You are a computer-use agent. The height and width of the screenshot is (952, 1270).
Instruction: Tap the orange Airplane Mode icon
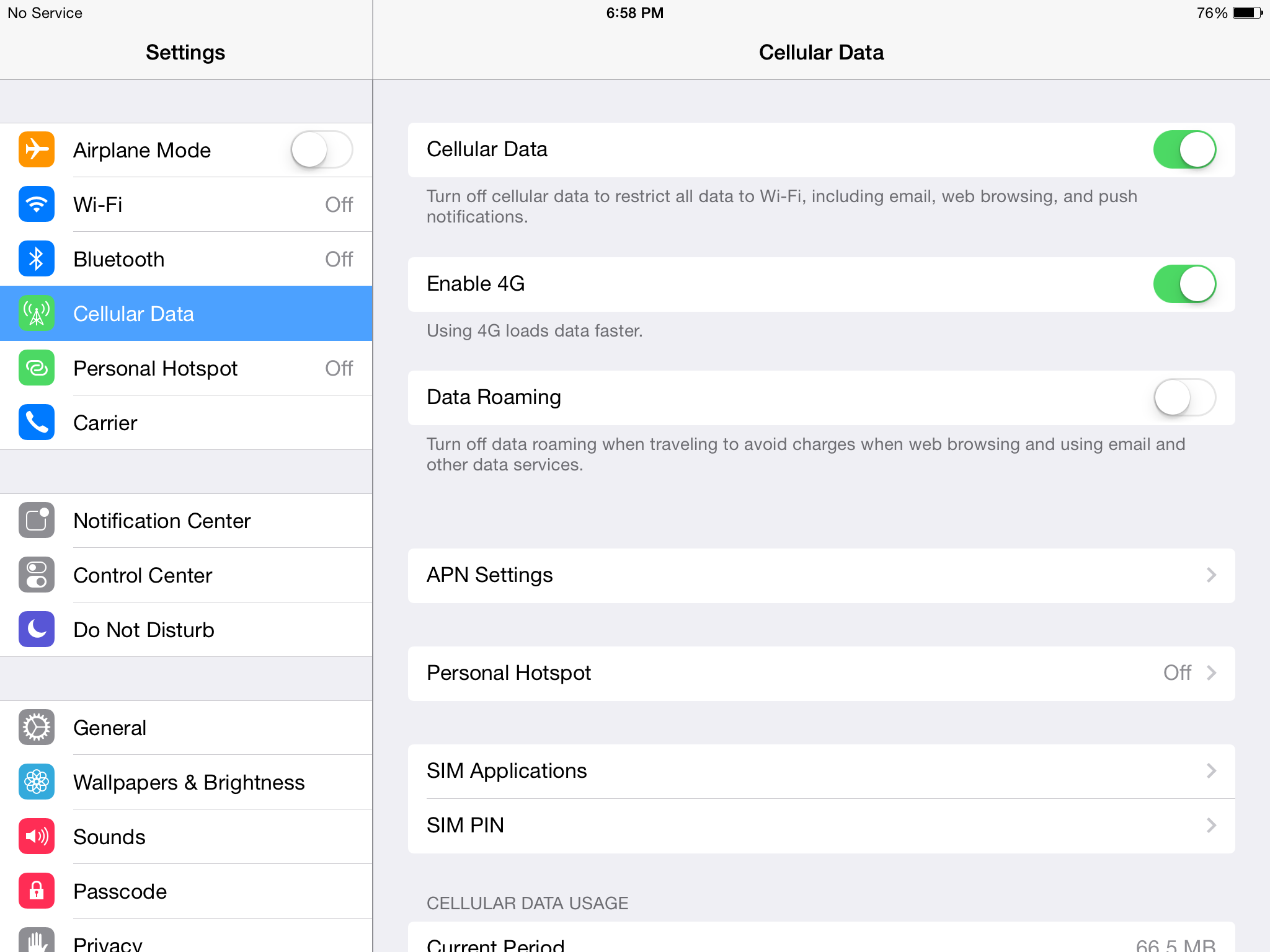[x=37, y=149]
